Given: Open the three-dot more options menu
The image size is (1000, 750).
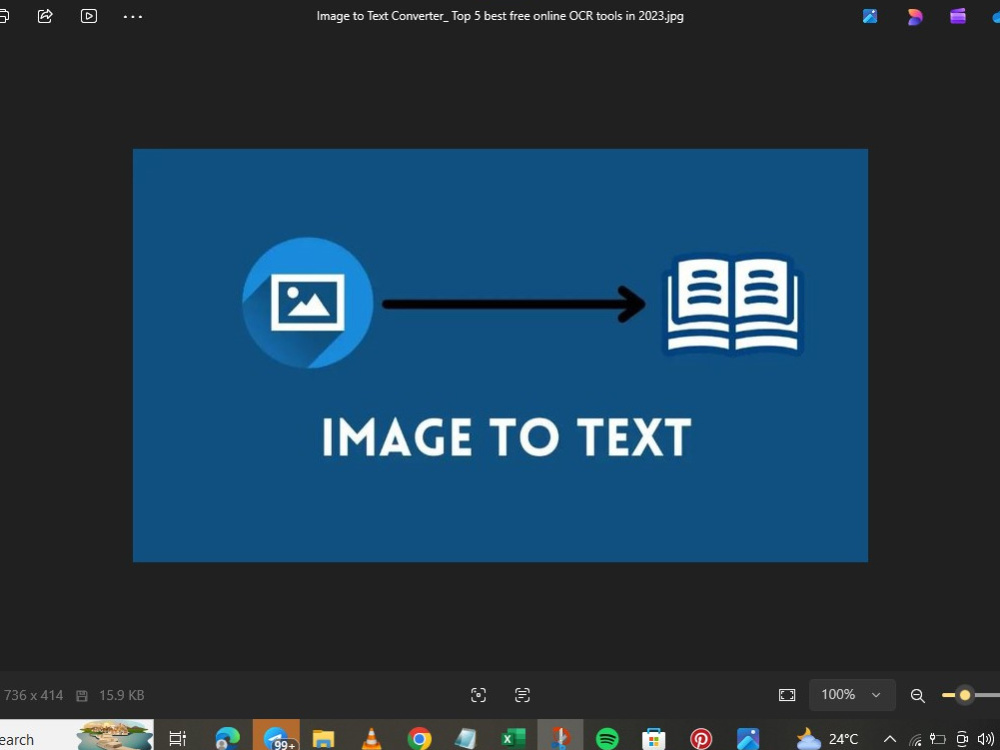Looking at the screenshot, I should point(133,17).
